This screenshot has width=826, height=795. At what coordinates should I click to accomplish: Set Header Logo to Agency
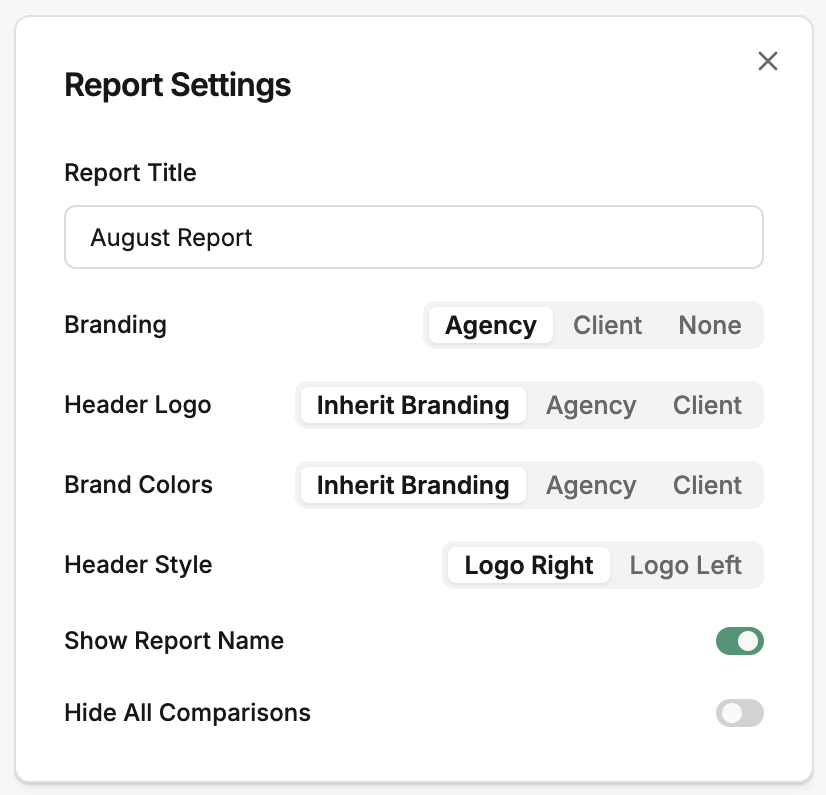pos(591,405)
